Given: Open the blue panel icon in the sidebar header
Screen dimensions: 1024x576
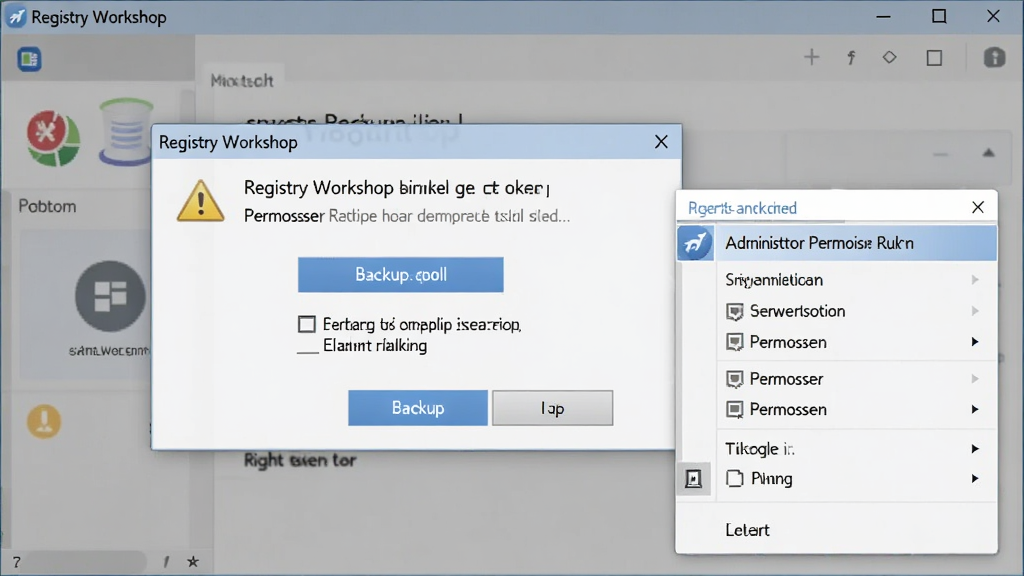Looking at the screenshot, I should pyautogui.click(x=29, y=59).
